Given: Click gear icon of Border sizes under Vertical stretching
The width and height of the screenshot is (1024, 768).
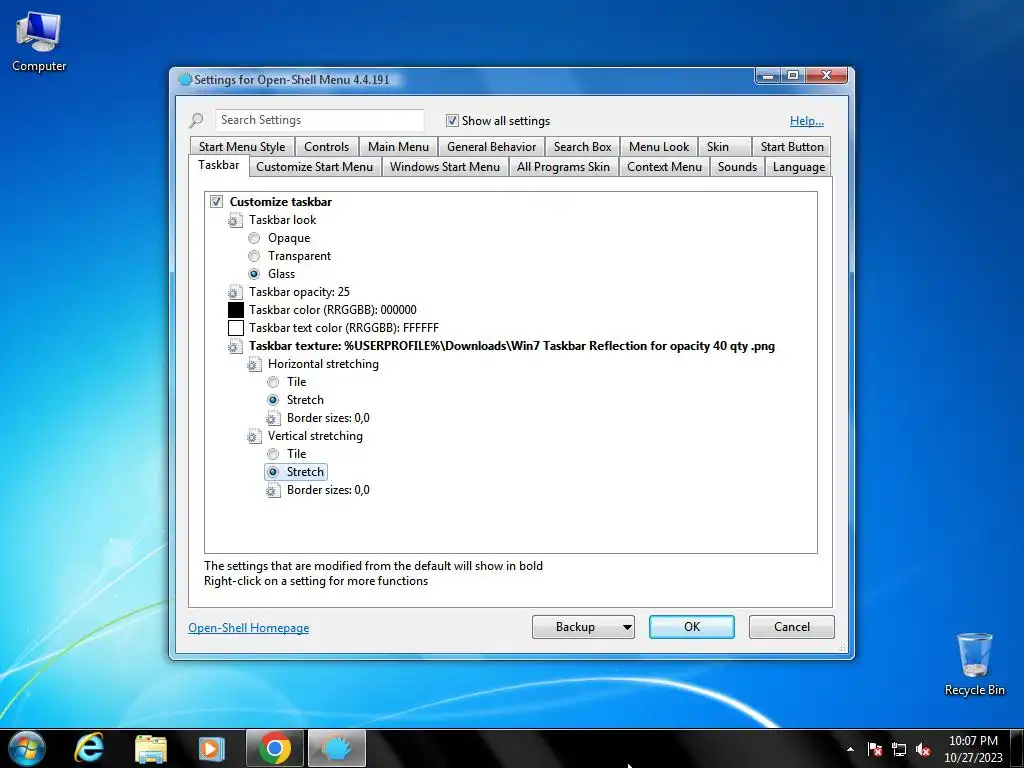Looking at the screenshot, I should pos(273,490).
